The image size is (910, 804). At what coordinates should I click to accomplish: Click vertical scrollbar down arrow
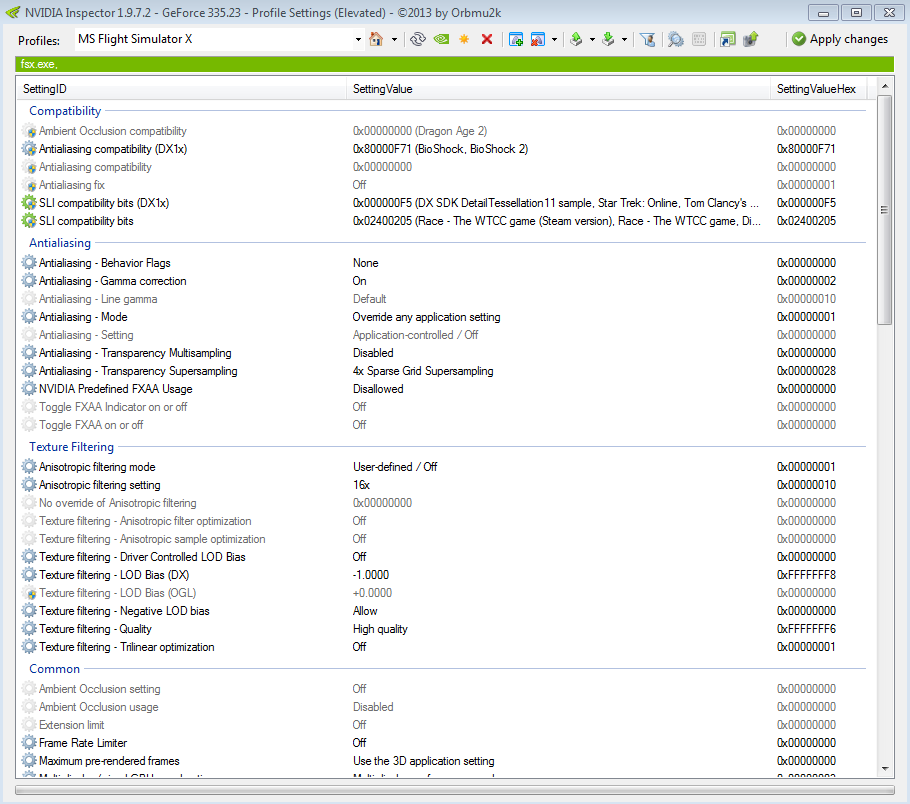(x=884, y=769)
